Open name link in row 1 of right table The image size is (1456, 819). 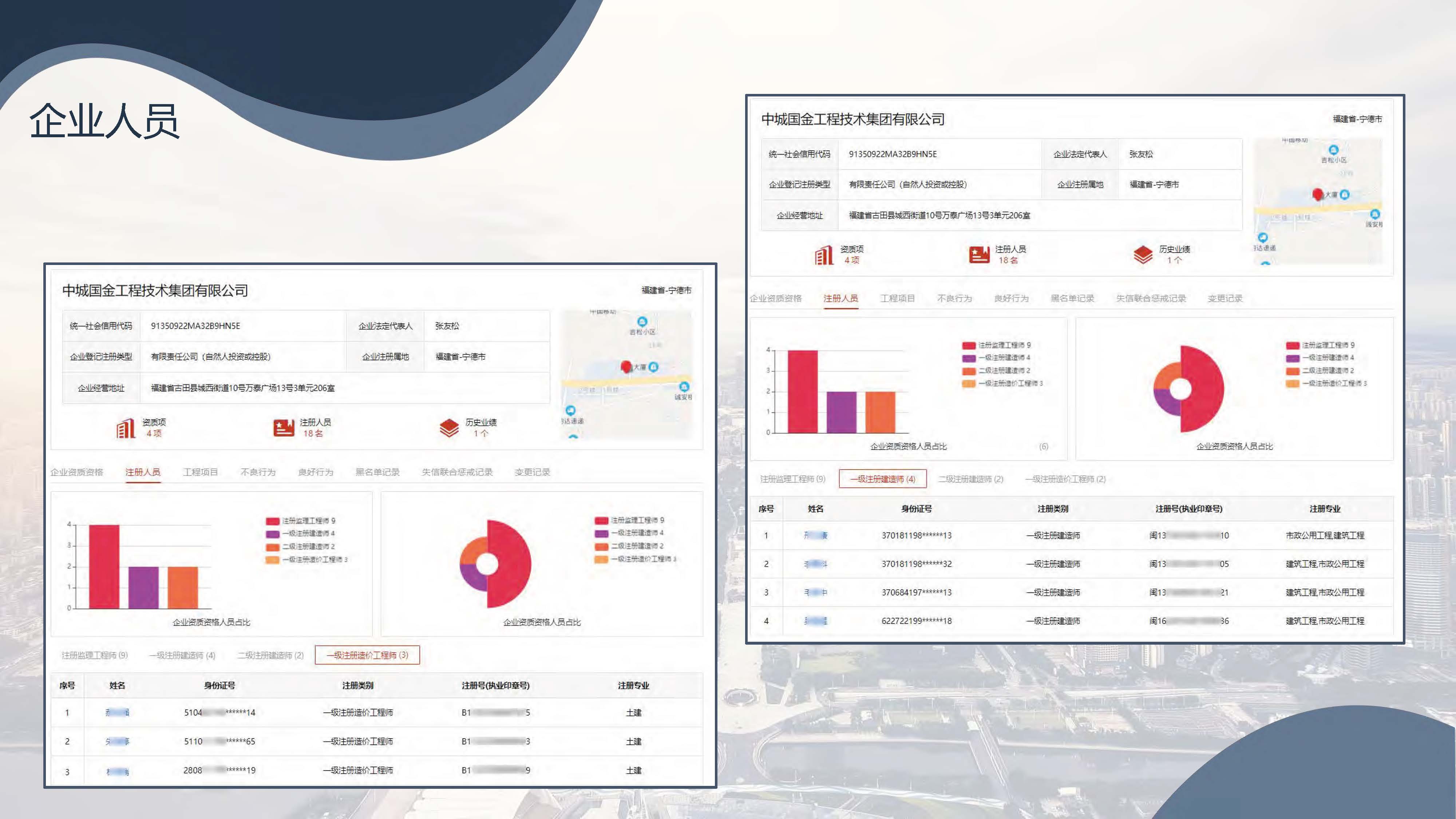816,535
